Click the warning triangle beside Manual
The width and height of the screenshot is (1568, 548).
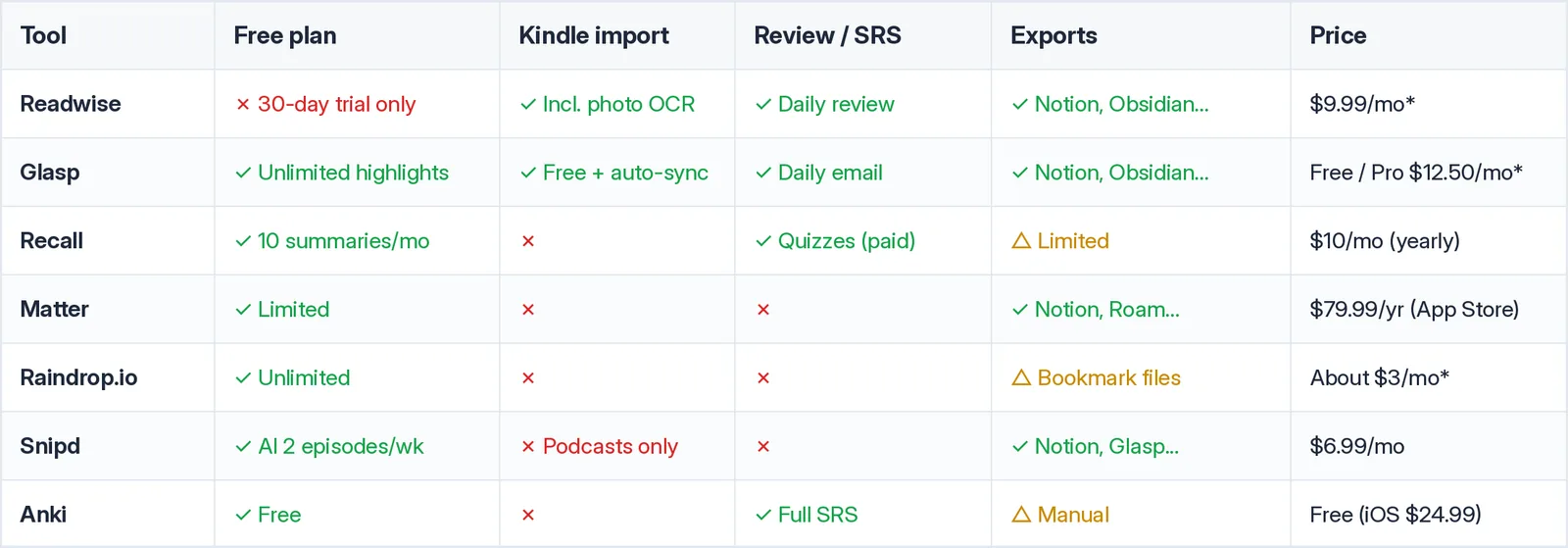(1021, 514)
